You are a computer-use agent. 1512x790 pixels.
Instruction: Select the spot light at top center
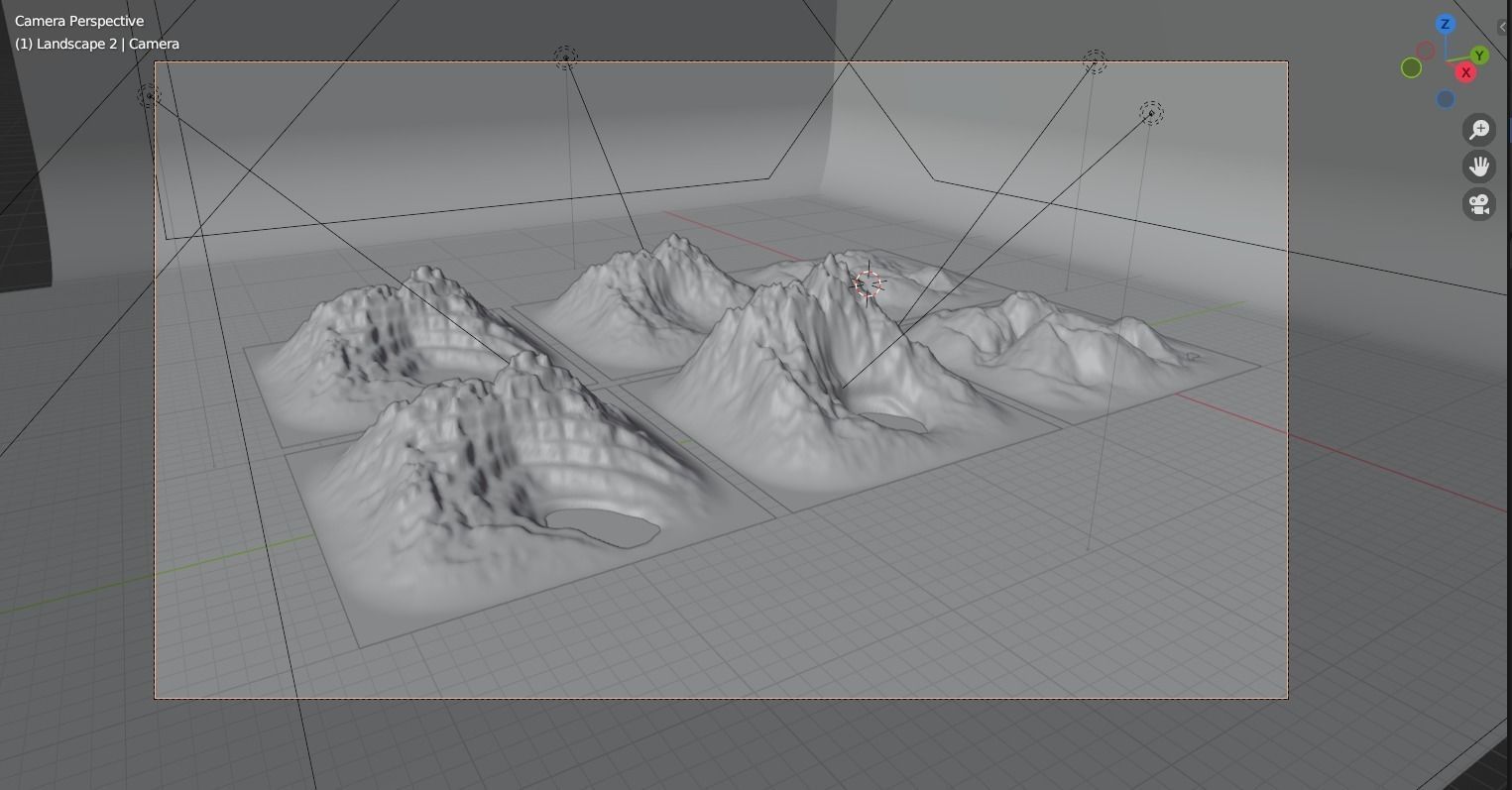pos(565,56)
